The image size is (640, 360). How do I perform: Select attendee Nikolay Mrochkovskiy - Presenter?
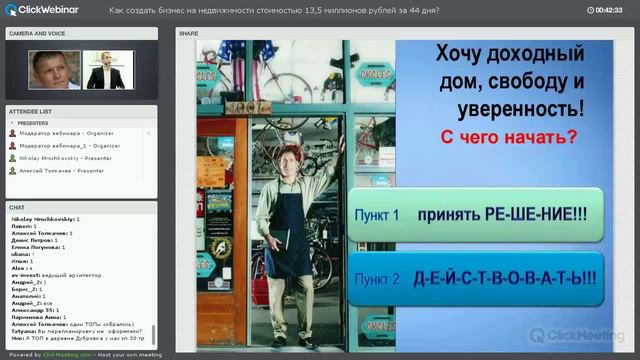point(65,158)
